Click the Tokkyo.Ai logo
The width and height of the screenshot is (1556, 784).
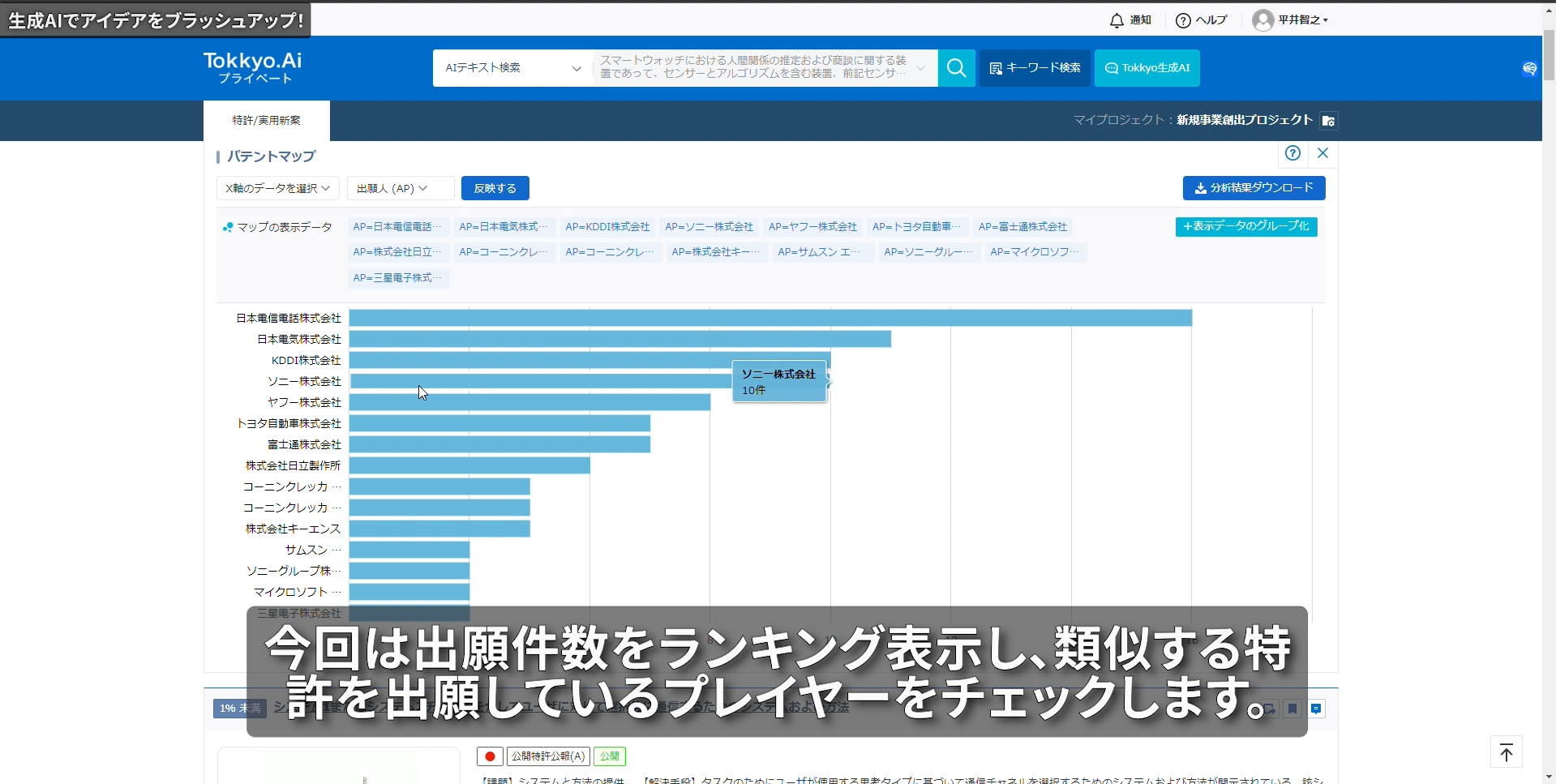(252, 67)
